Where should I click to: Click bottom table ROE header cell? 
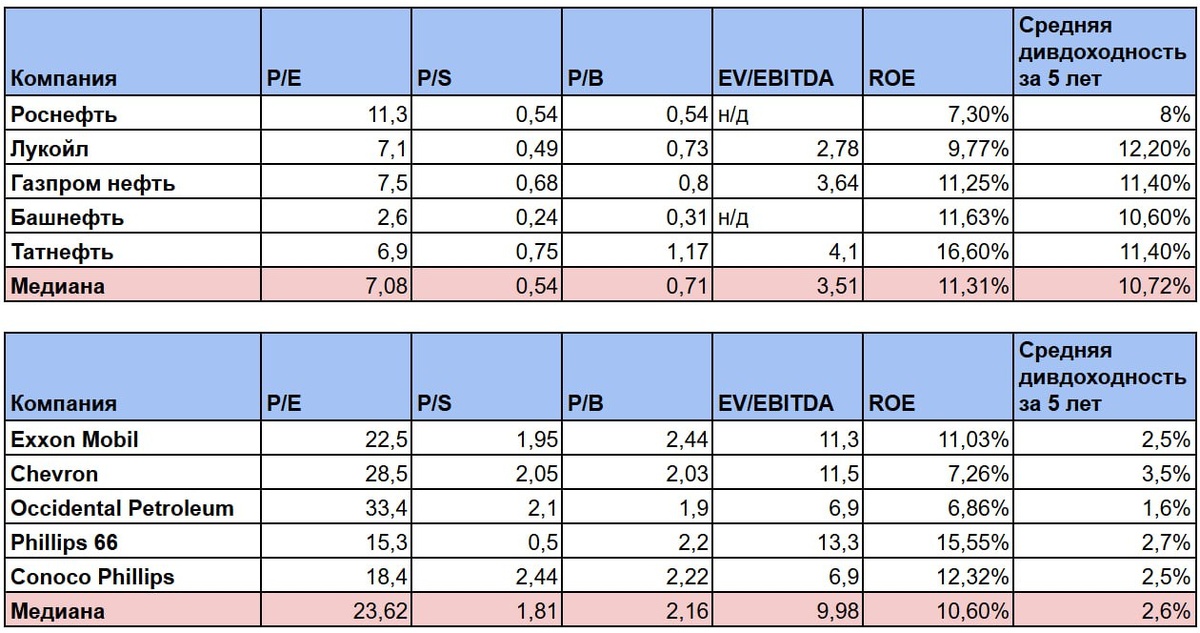938,378
